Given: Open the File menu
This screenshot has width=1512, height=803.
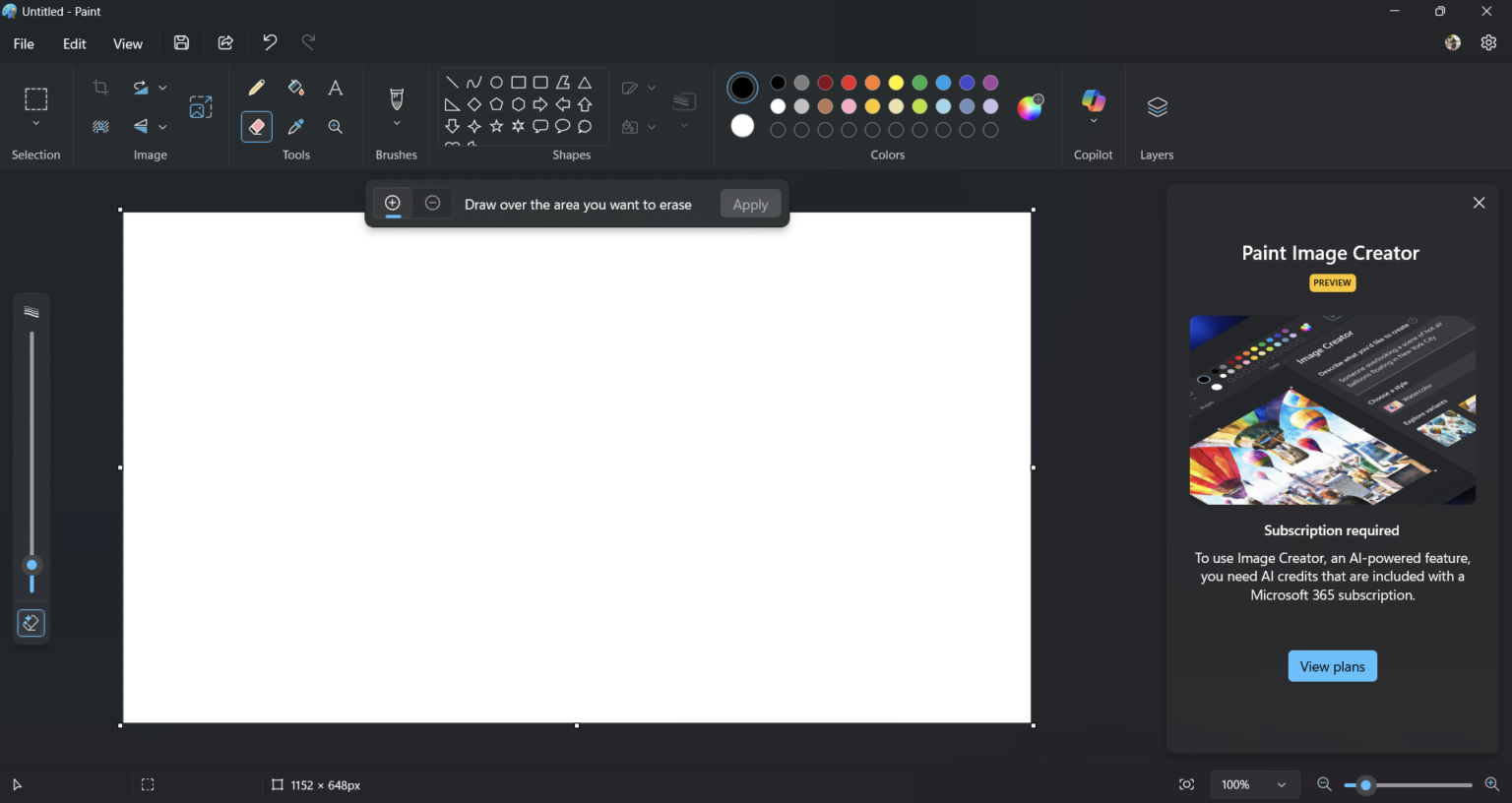Looking at the screenshot, I should [23, 43].
